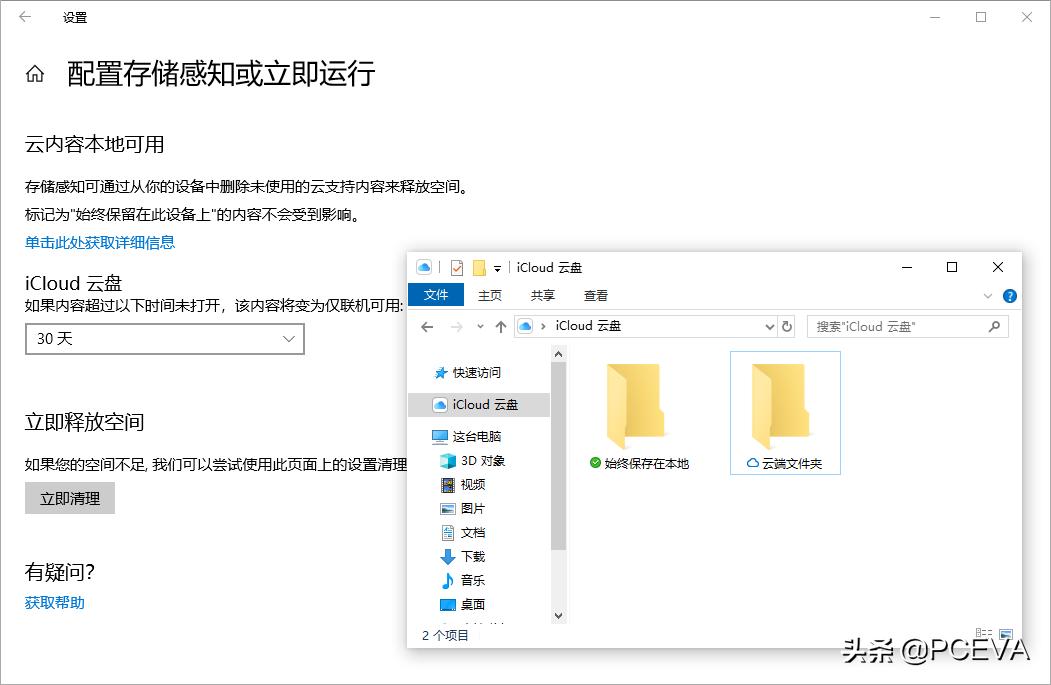Switch to the 查看 ribbon tab

pos(595,294)
